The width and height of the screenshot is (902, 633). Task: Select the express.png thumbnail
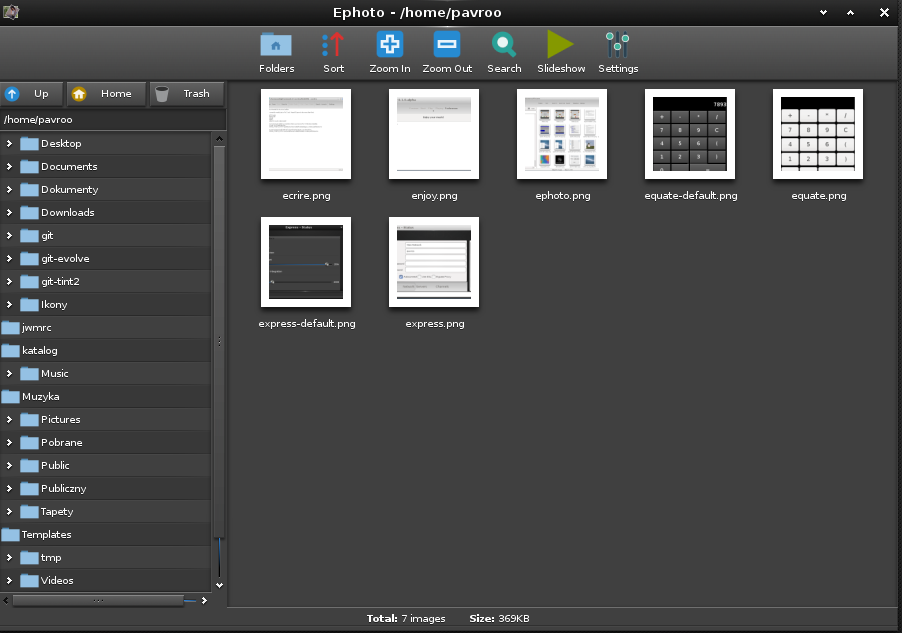point(434,262)
